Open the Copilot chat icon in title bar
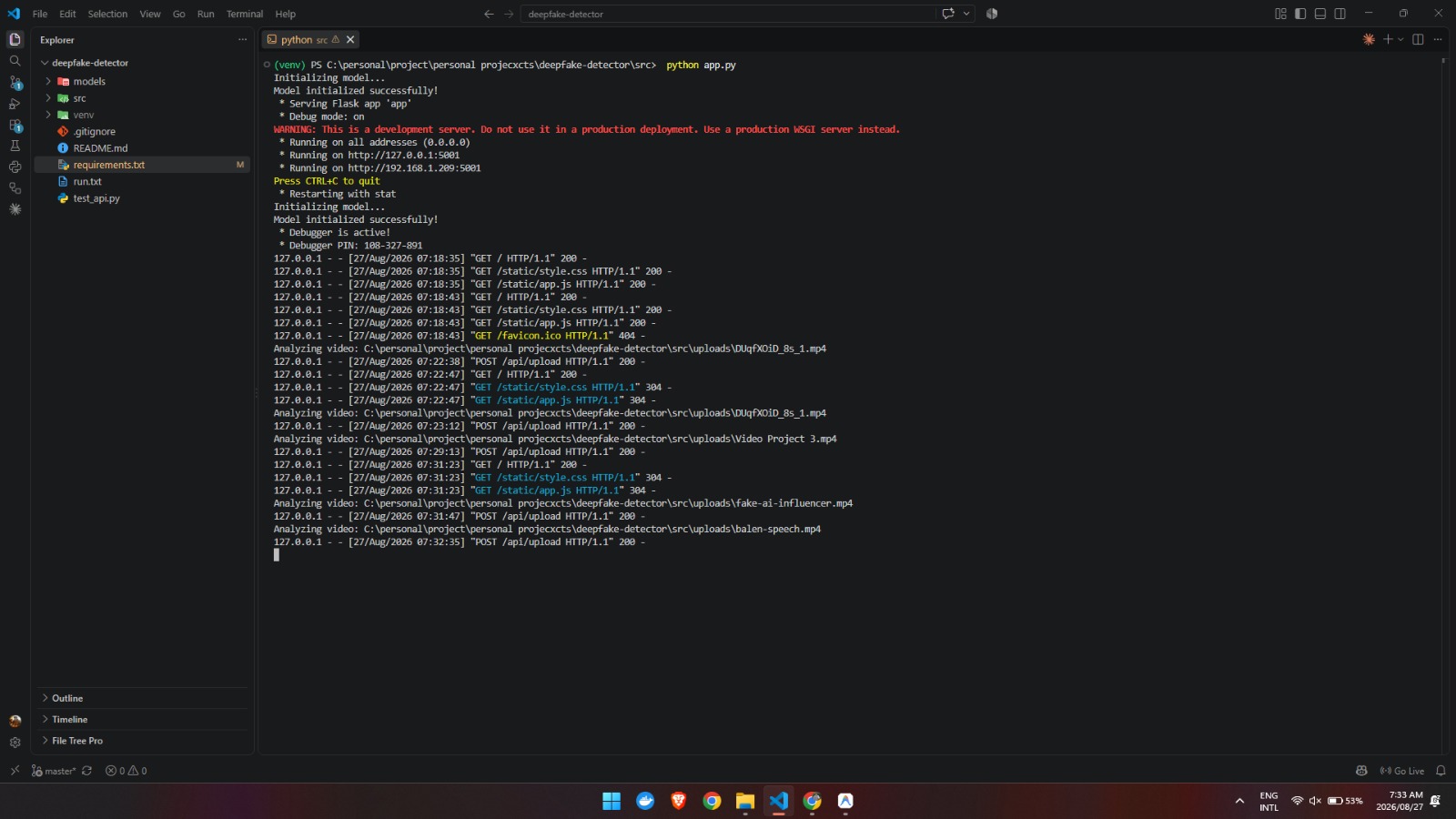The image size is (1456, 819). click(948, 14)
